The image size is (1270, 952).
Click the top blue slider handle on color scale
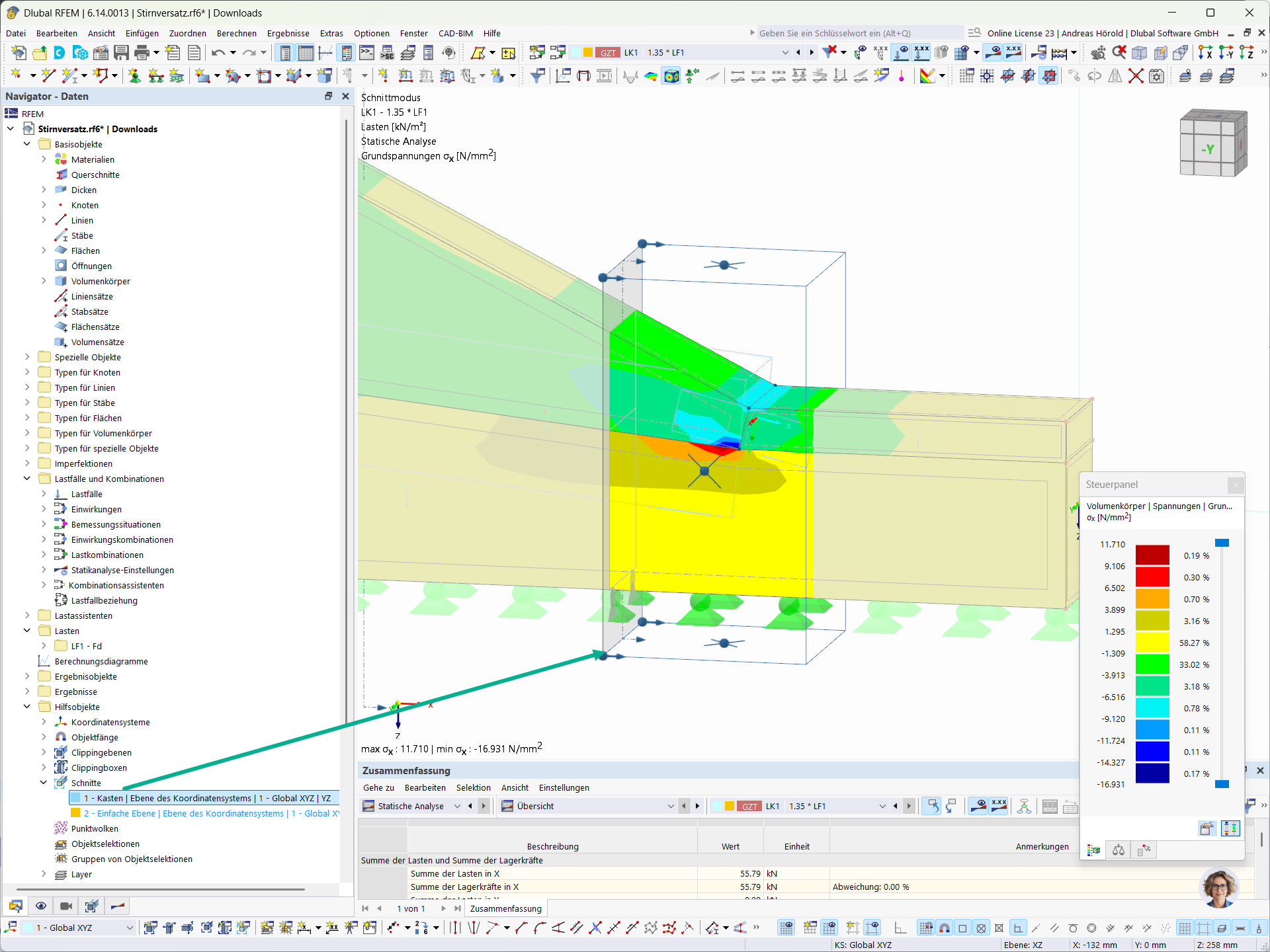[1222, 543]
